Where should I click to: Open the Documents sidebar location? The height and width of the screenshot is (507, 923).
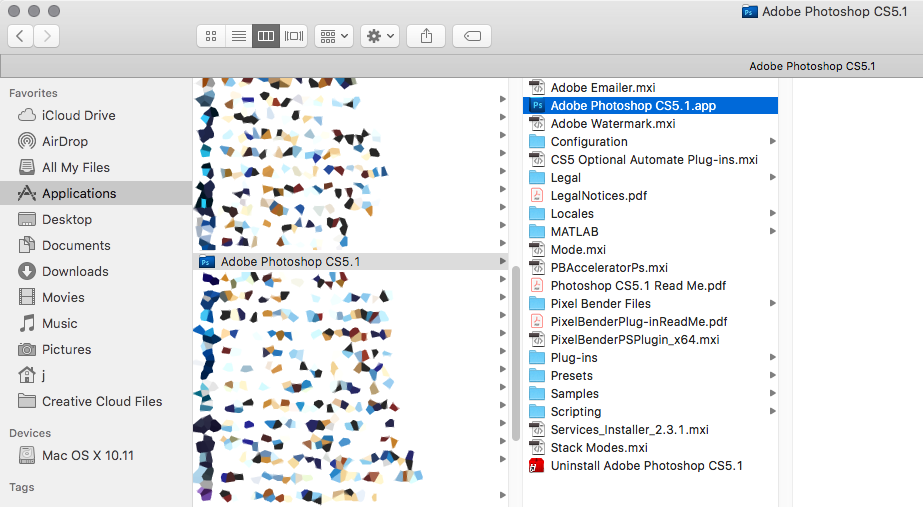point(96,245)
